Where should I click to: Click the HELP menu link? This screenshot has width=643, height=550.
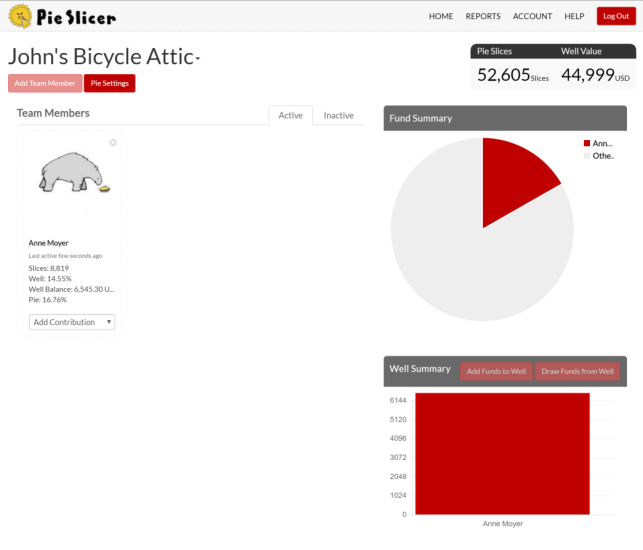pos(574,16)
